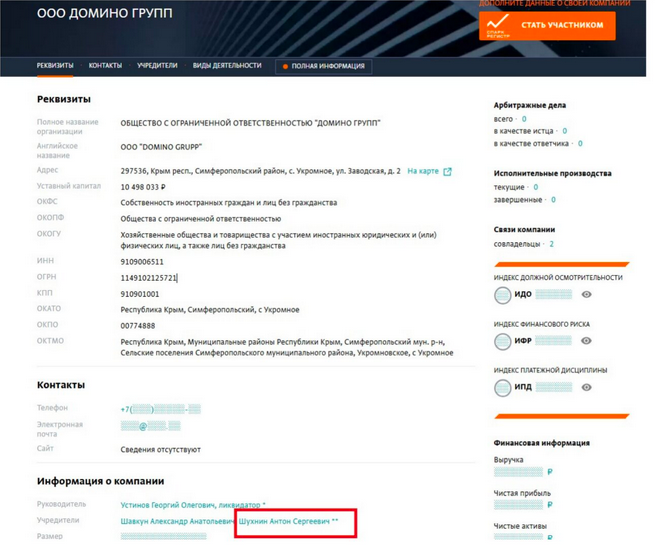
Task: Select the ОКПО value 00774888
Action: click(x=138, y=326)
